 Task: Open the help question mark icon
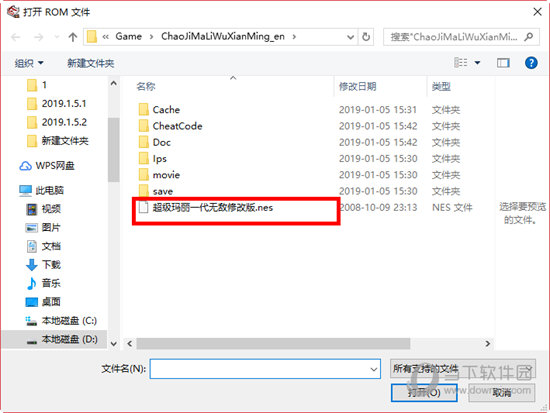click(x=531, y=63)
